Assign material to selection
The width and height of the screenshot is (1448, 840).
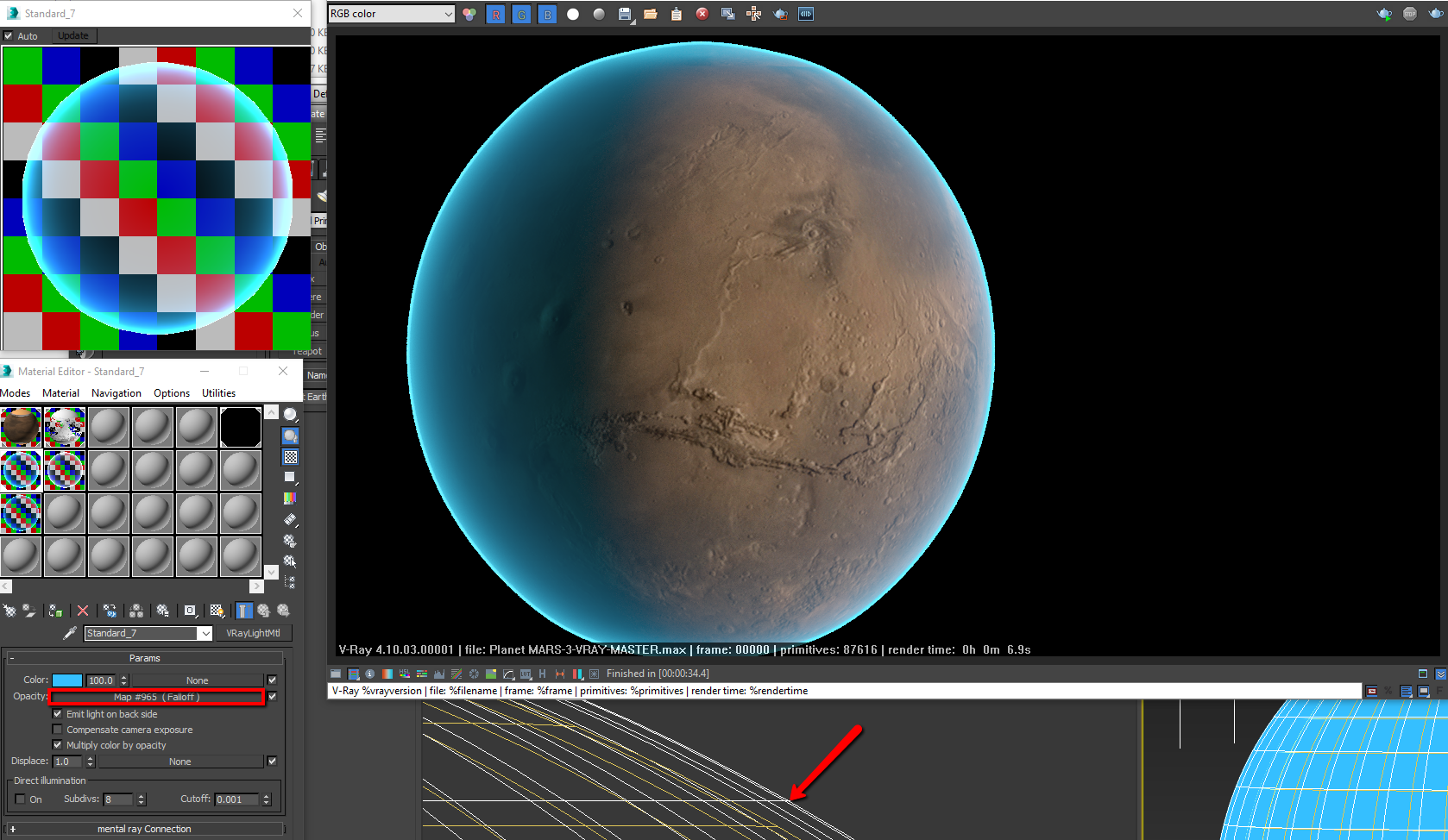[56, 611]
